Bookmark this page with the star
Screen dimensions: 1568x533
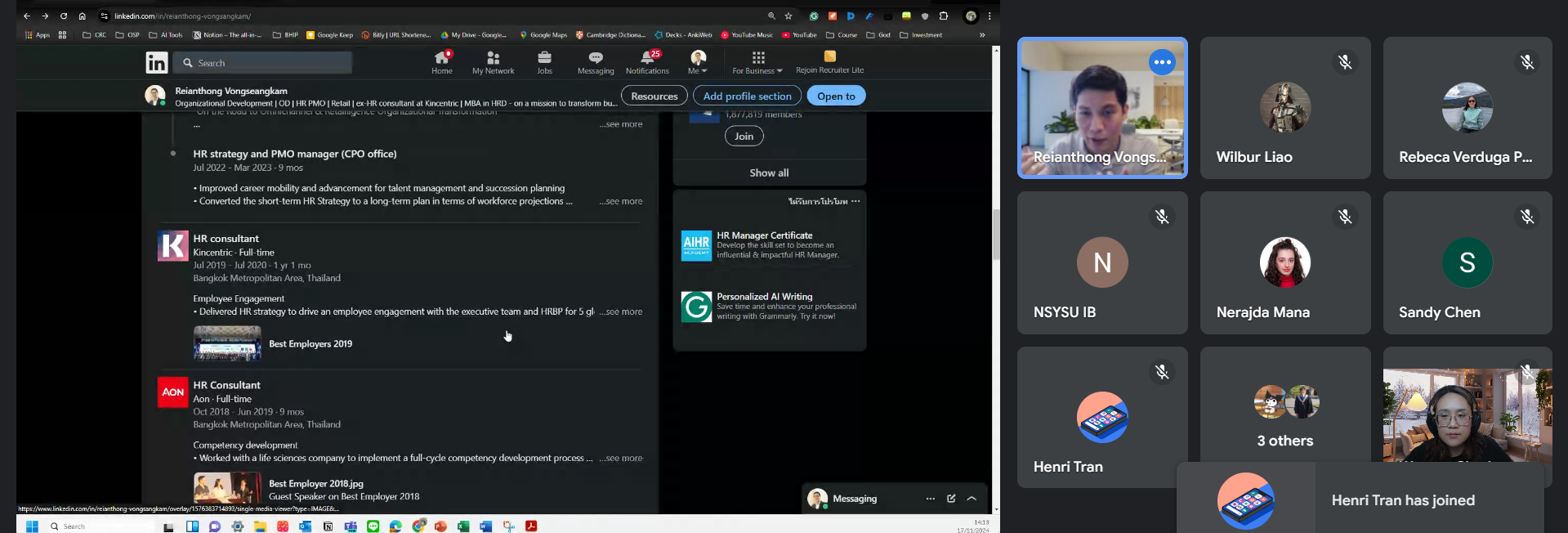[x=788, y=16]
